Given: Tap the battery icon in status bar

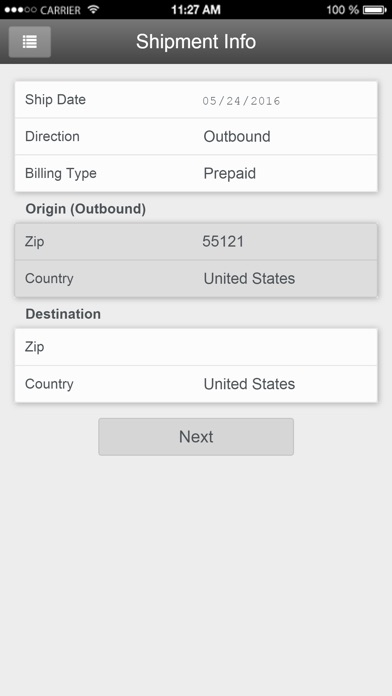Looking at the screenshot, I should coord(375,9).
